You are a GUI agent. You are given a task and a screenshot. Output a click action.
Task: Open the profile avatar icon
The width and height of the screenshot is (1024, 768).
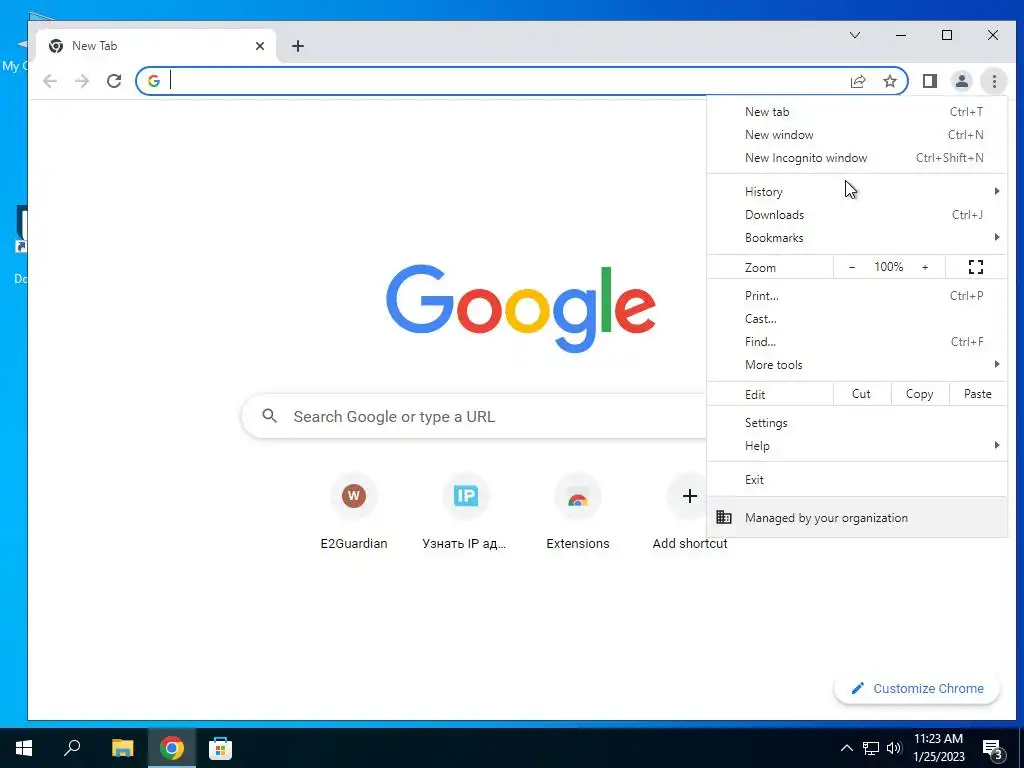(x=961, y=81)
